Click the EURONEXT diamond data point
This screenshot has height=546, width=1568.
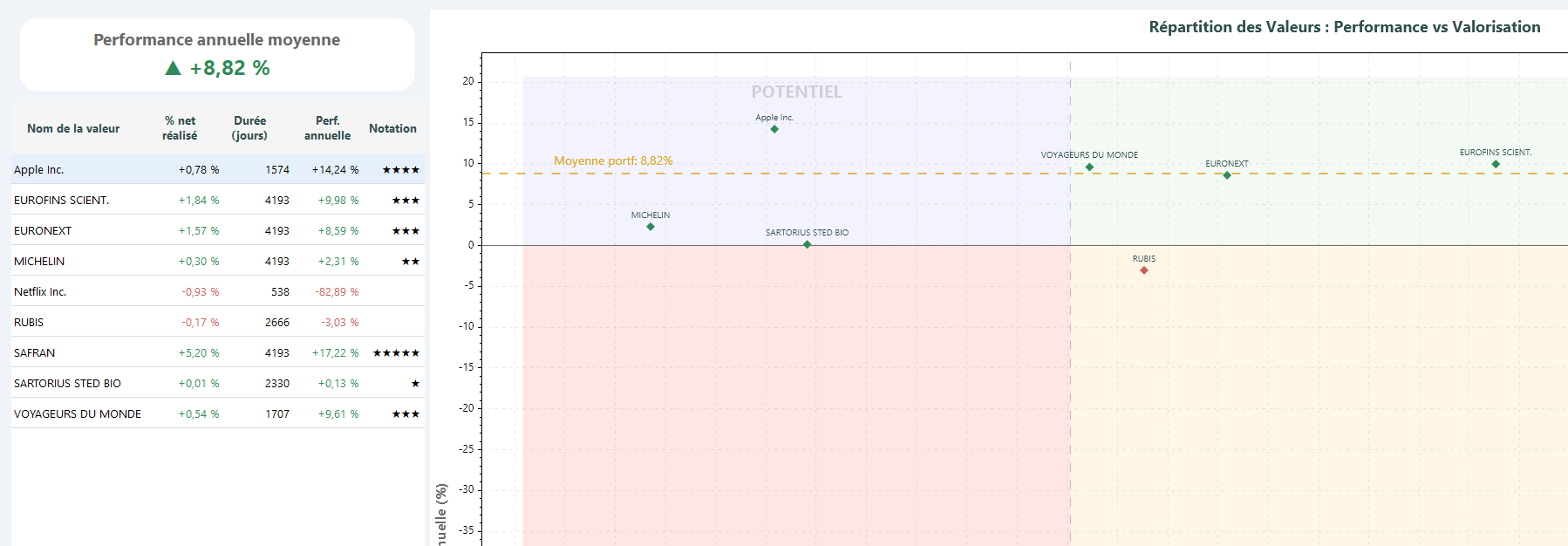click(x=1227, y=175)
